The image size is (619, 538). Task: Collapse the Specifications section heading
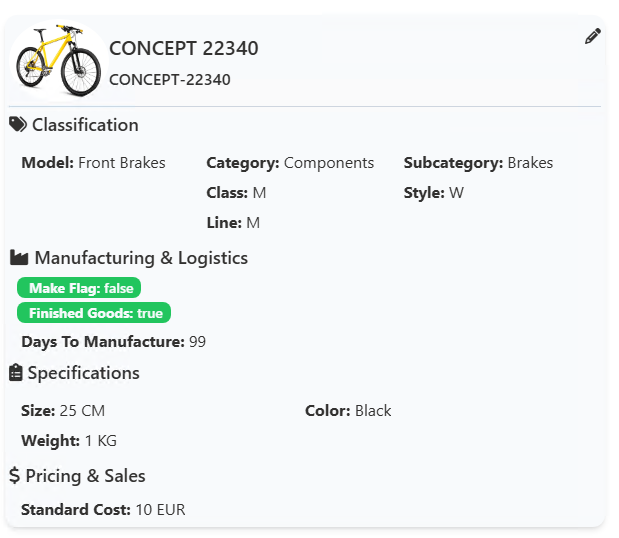coord(83,373)
